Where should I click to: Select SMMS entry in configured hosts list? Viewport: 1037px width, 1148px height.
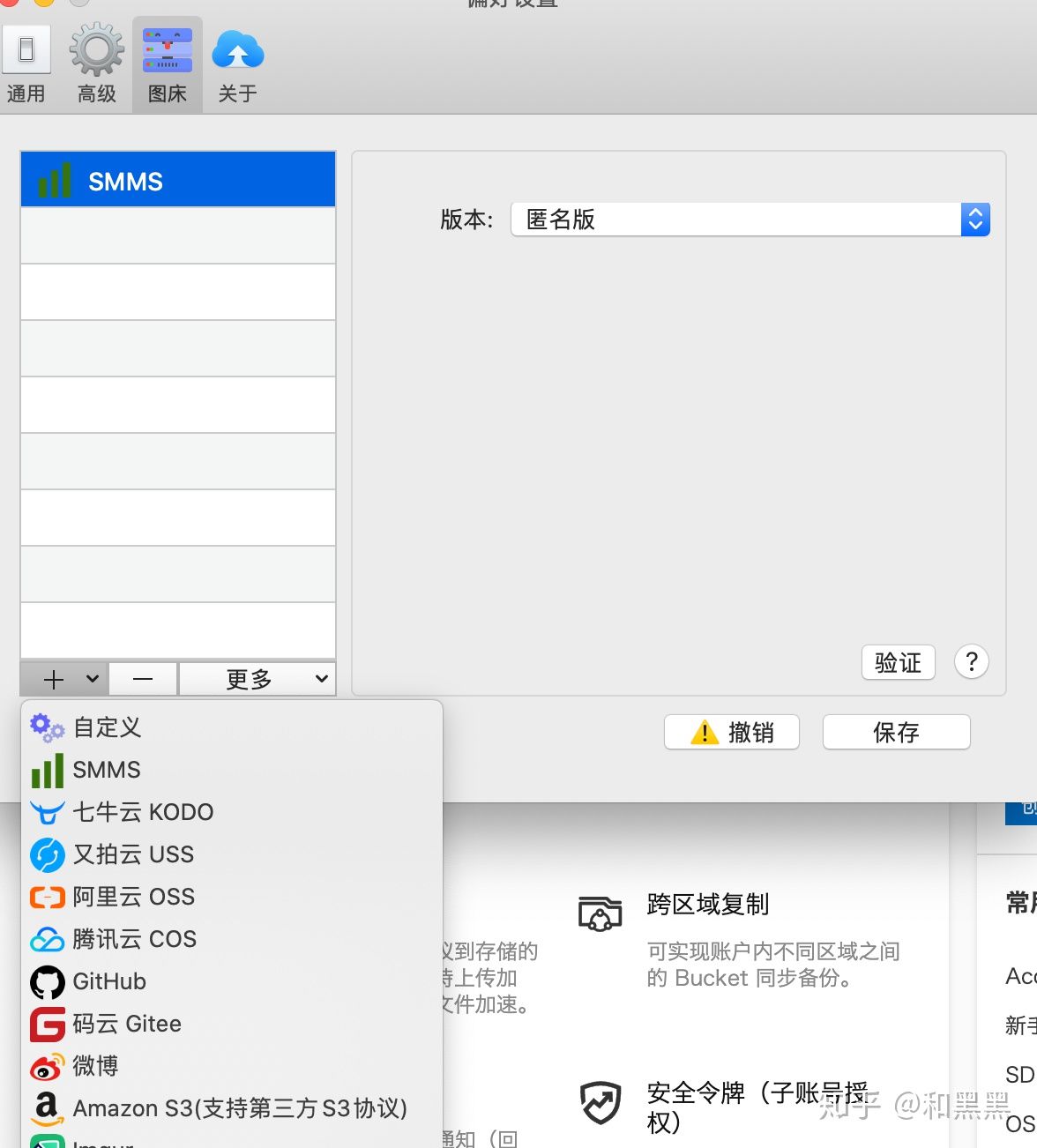click(178, 182)
